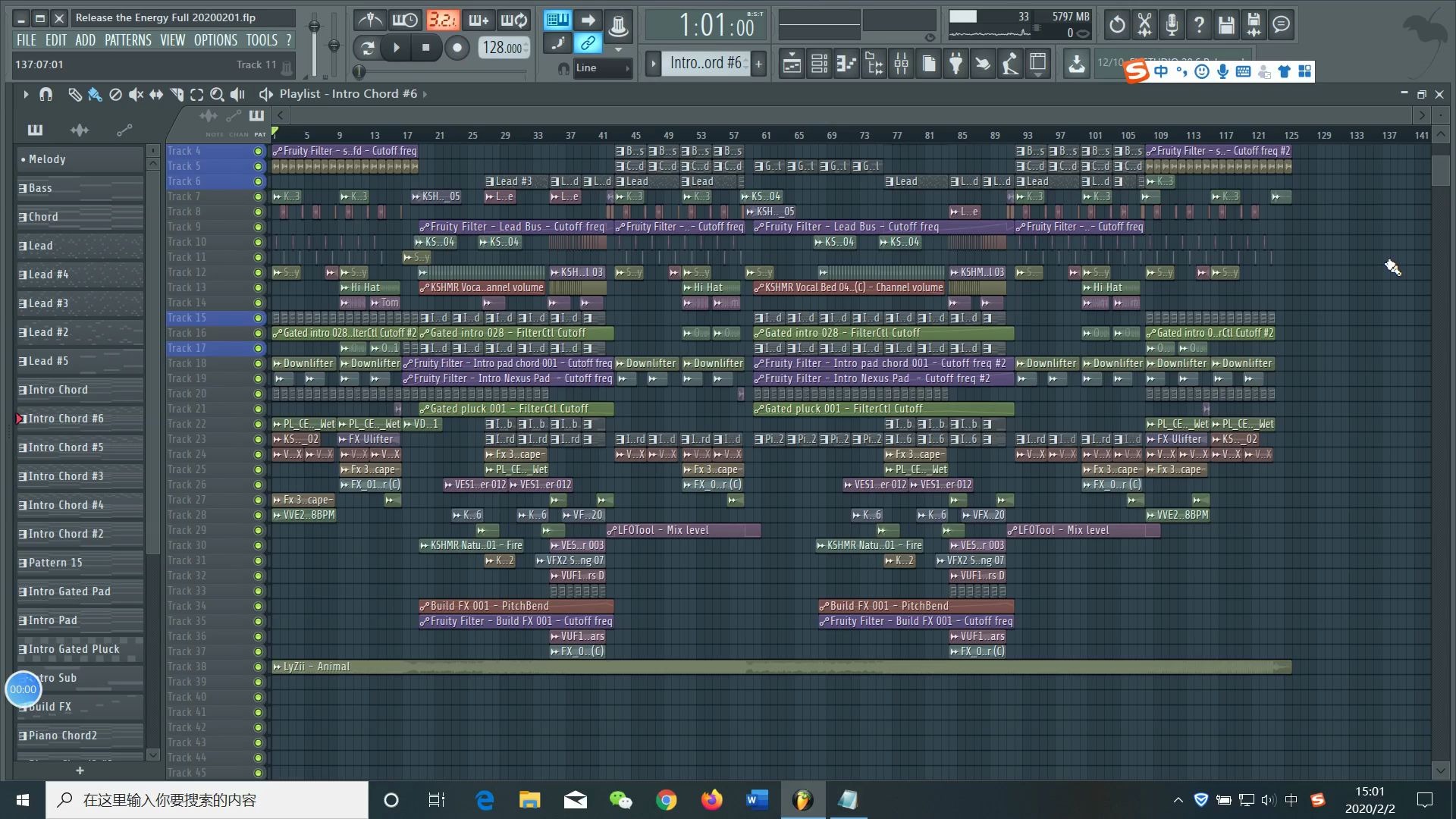
Task: Open the PATTERNS menu
Action: 127,40
